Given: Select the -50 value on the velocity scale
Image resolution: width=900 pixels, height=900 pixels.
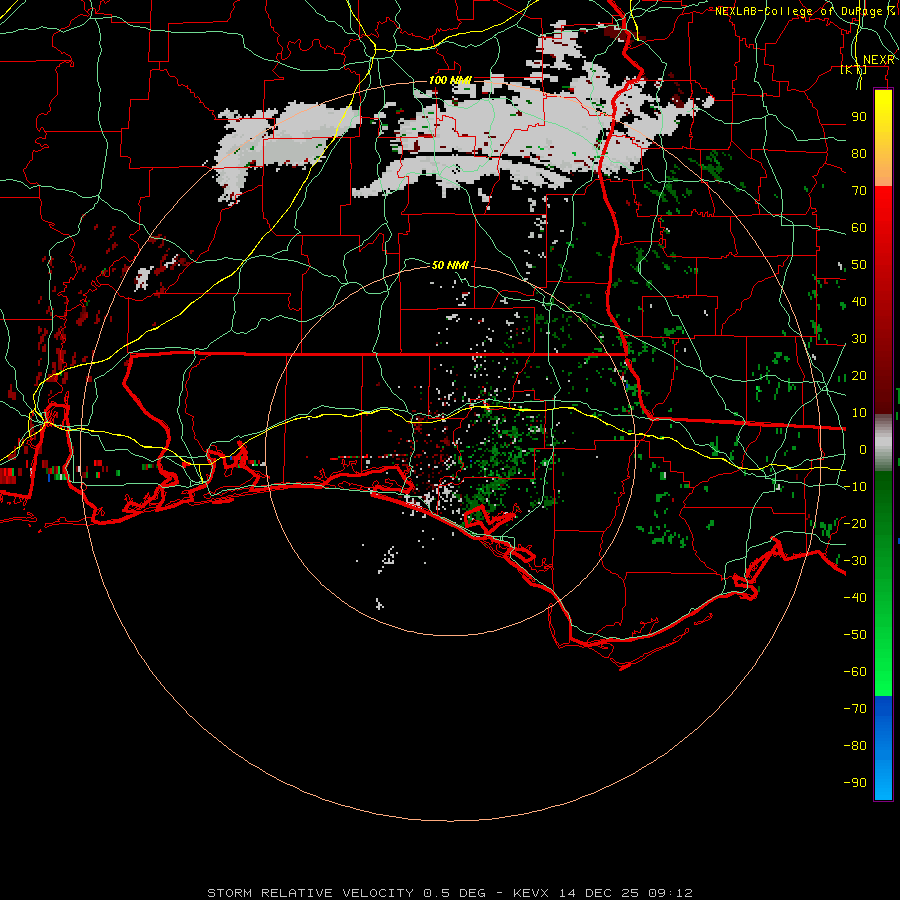Looking at the screenshot, I should click(855, 635).
